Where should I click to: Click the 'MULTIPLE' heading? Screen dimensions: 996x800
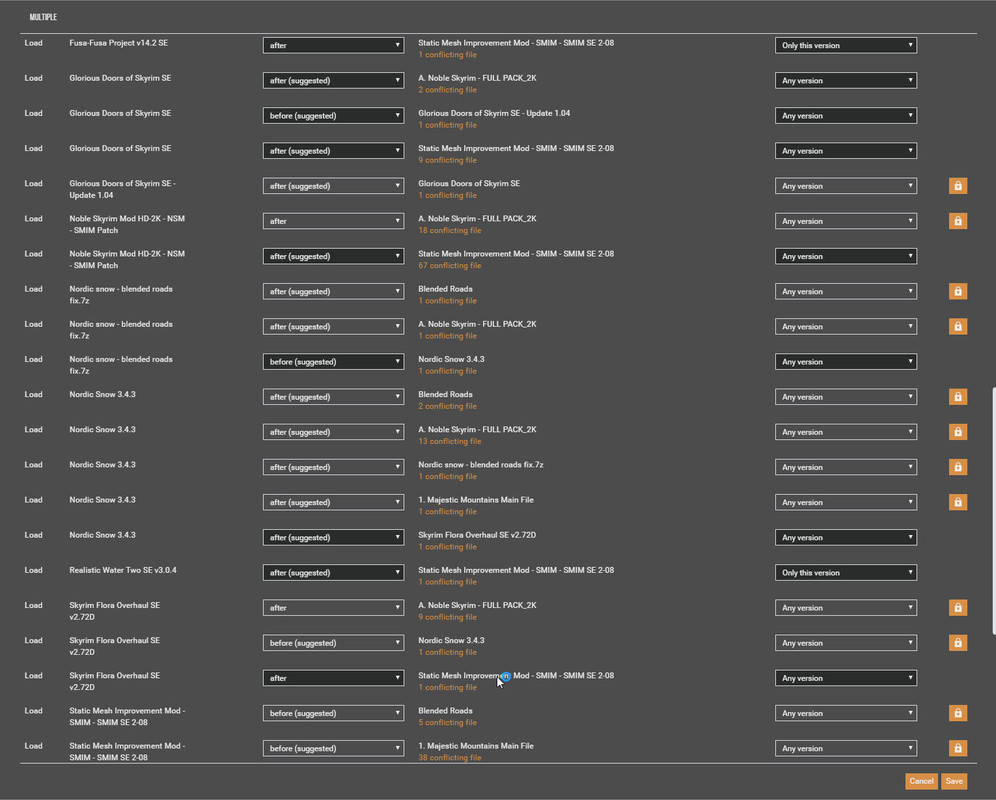(x=43, y=17)
